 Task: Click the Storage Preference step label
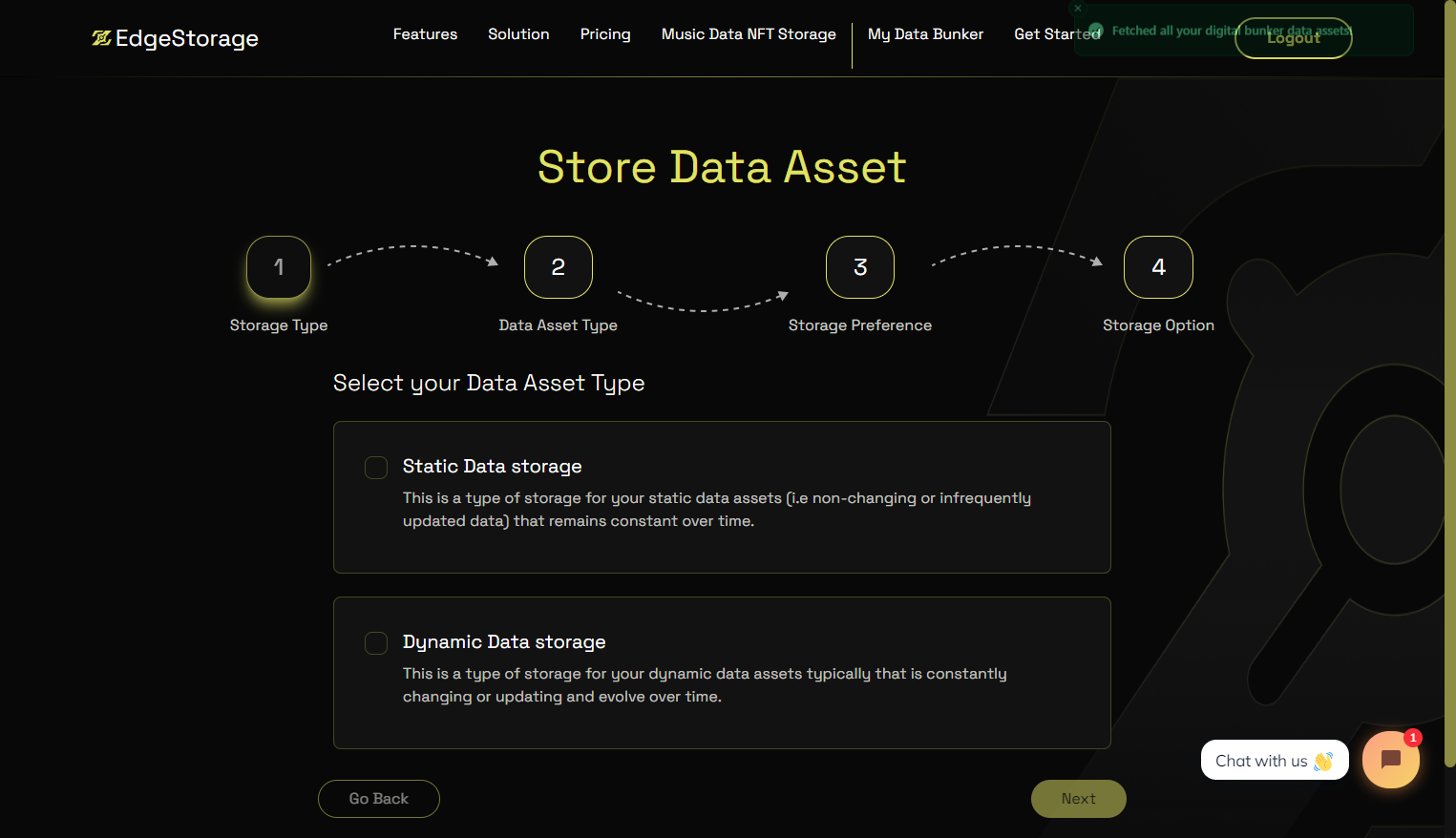pyautogui.click(x=860, y=325)
